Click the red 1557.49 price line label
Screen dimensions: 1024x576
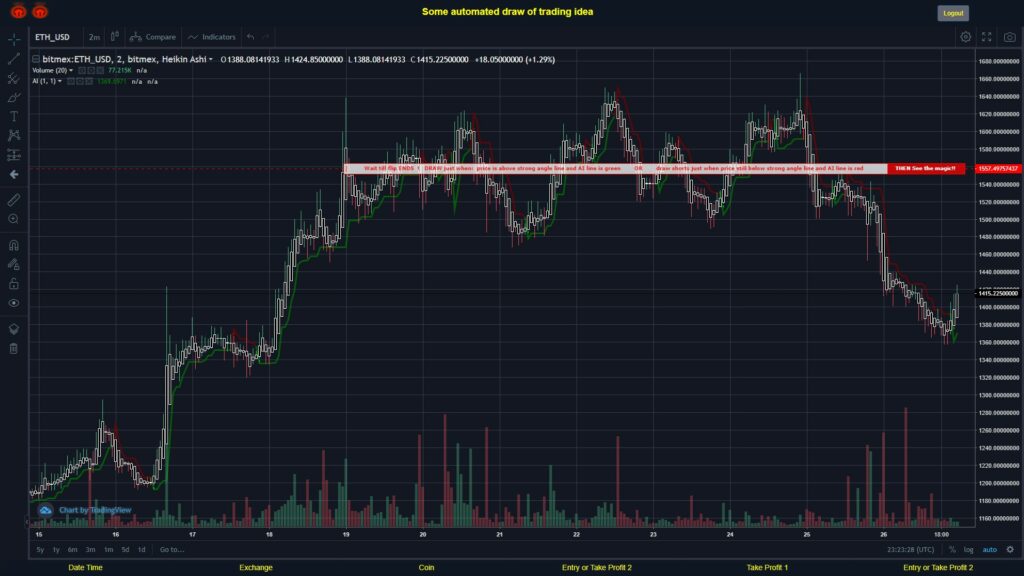click(x=998, y=168)
